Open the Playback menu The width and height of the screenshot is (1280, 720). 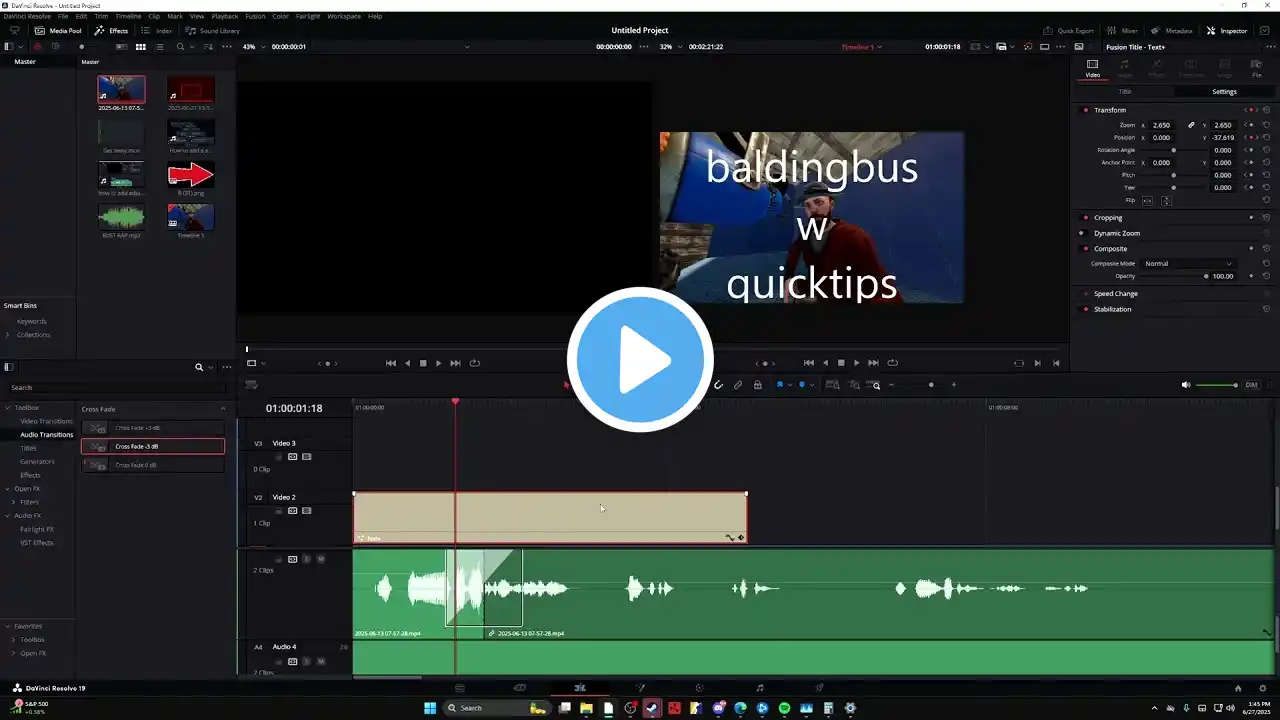pyautogui.click(x=225, y=16)
